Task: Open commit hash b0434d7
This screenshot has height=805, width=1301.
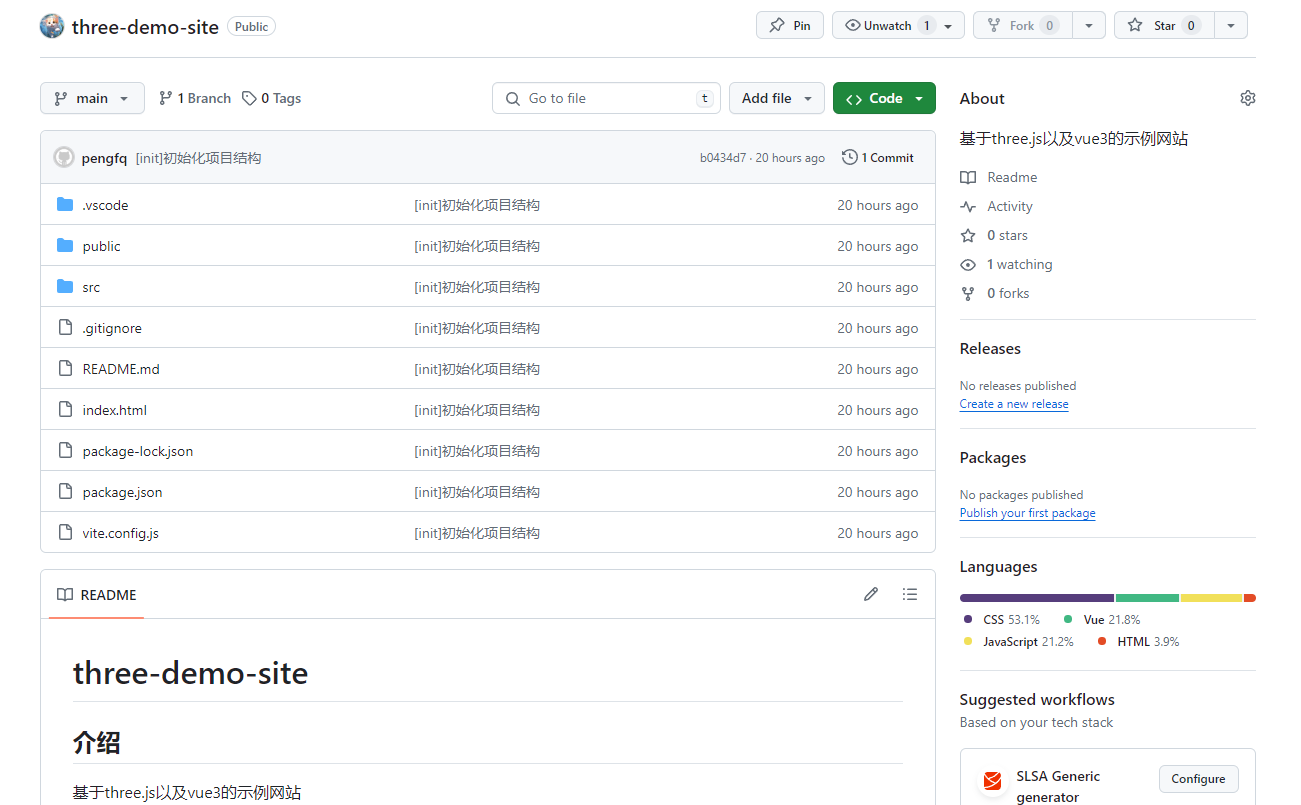Action: tap(723, 158)
